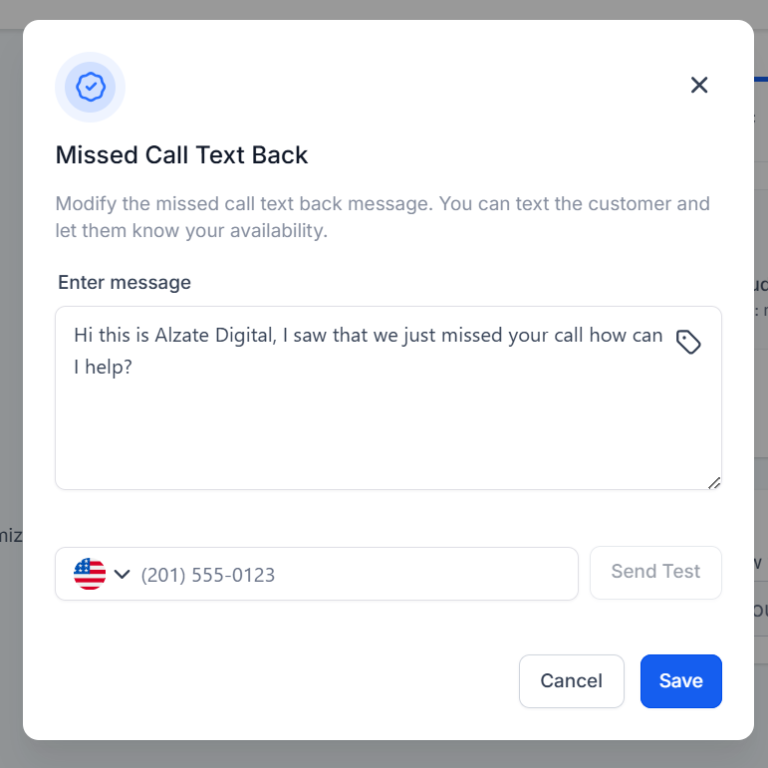The image size is (768, 768).
Task: Click the US flag country icon
Action: (x=90, y=574)
